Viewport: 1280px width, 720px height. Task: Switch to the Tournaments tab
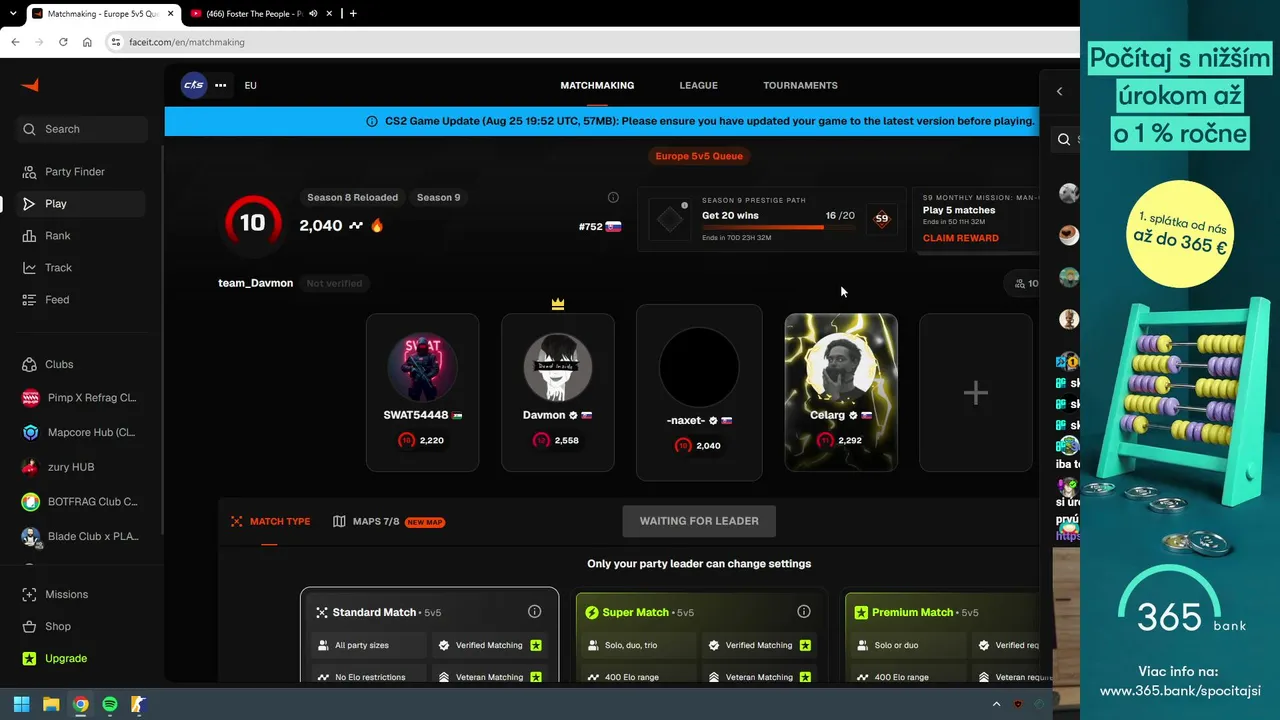(800, 85)
